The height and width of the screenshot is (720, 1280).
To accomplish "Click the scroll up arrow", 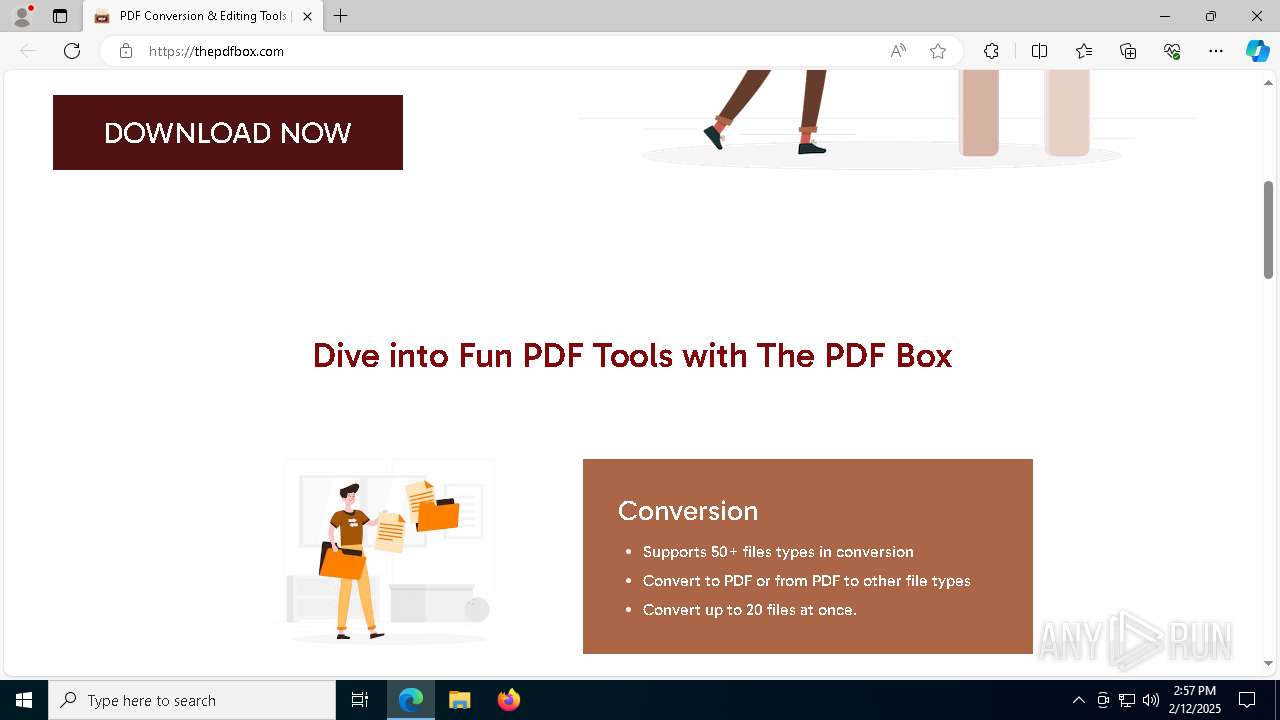I will [x=1268, y=83].
